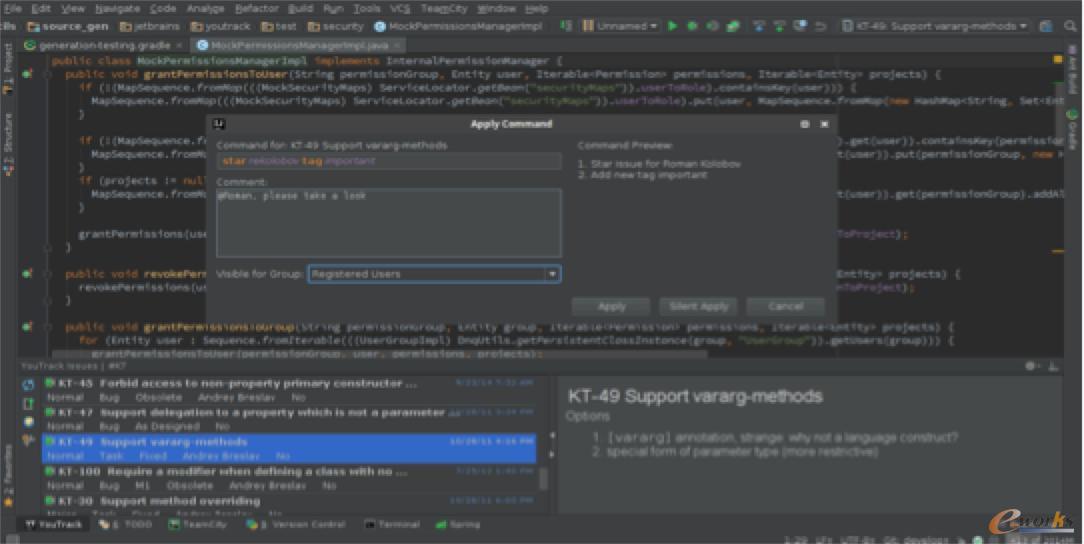Select issue KT-47 Support delegation row
The width and height of the screenshot is (1084, 544).
pos(289,420)
